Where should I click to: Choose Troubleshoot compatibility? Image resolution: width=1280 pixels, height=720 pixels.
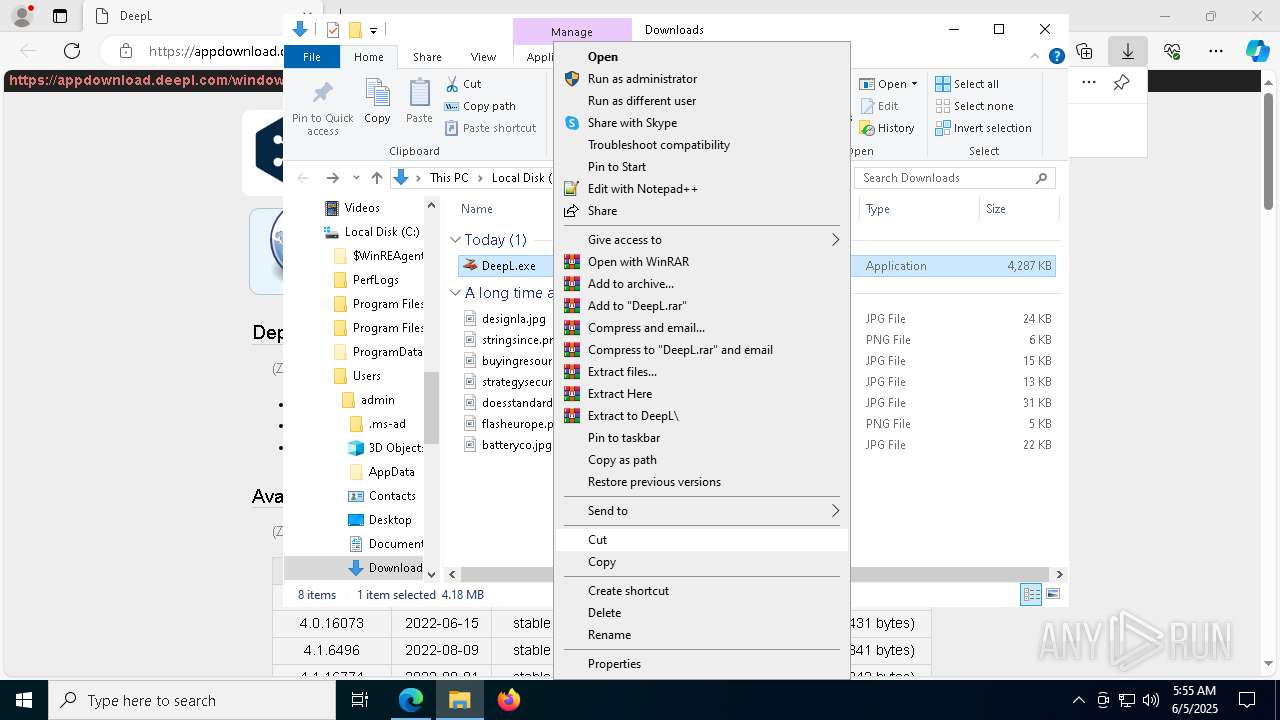(658, 145)
